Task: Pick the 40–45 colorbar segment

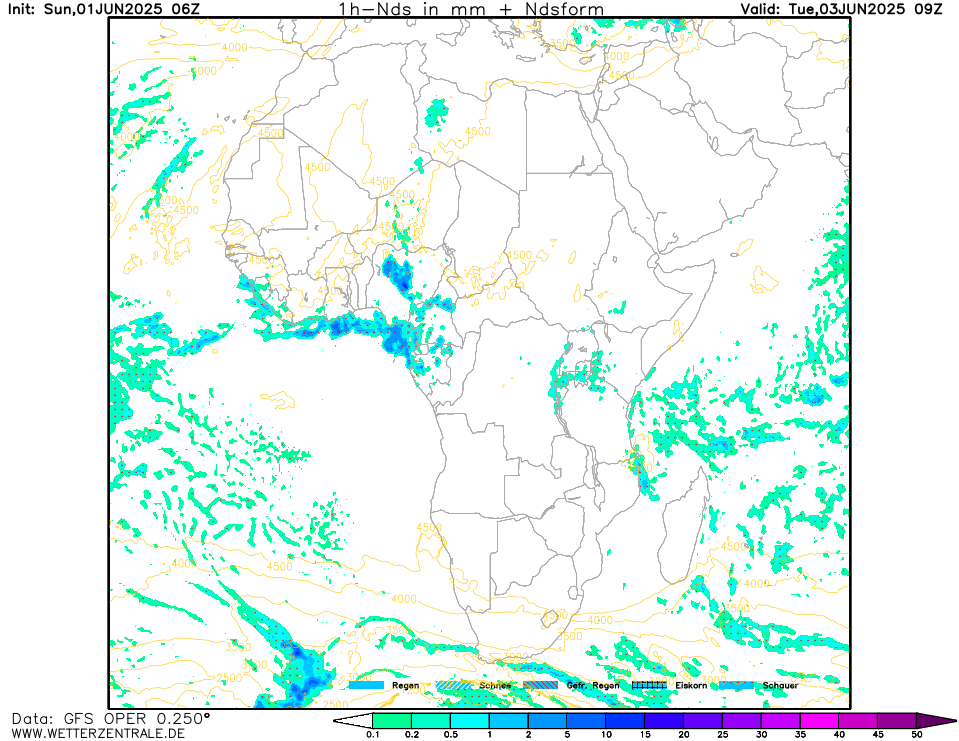Action: click(858, 721)
